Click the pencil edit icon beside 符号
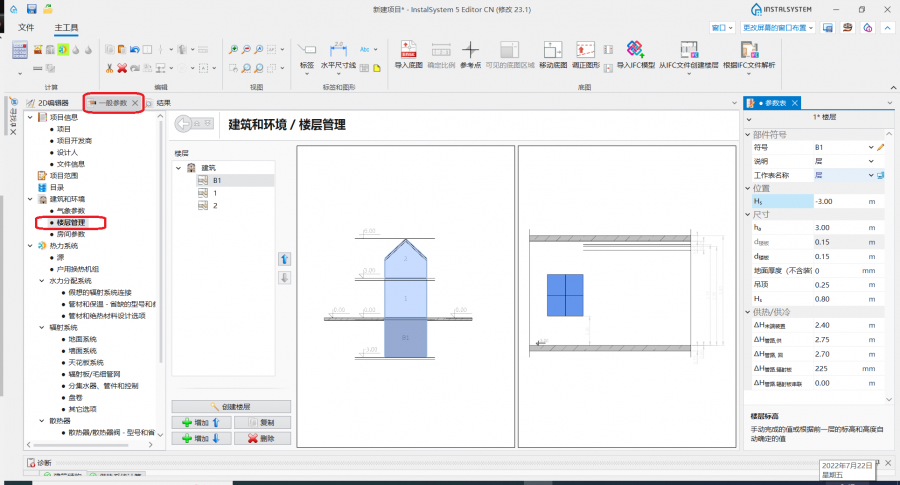This screenshot has width=900, height=485. (881, 147)
